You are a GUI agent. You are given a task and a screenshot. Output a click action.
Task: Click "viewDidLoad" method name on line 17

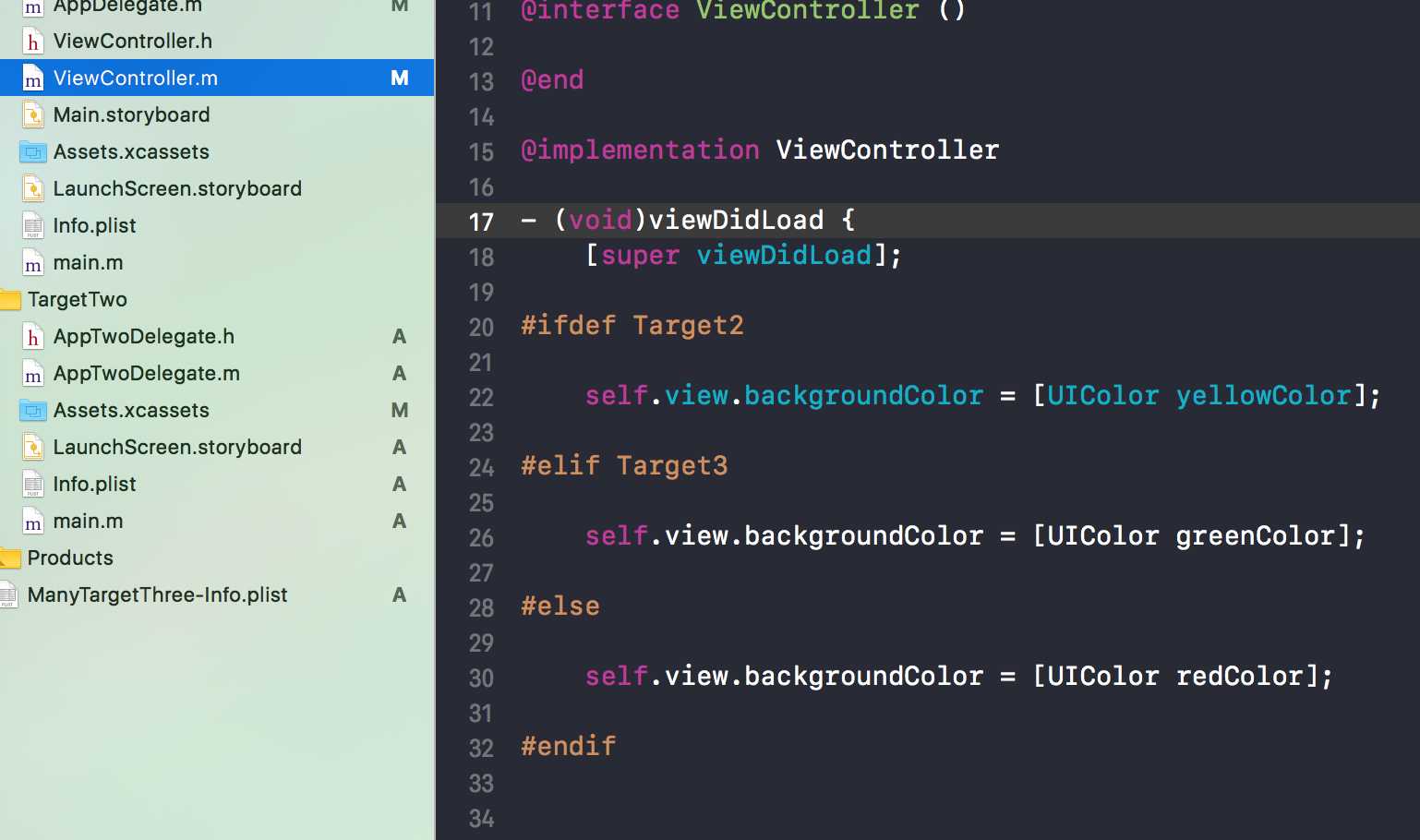pos(736,220)
